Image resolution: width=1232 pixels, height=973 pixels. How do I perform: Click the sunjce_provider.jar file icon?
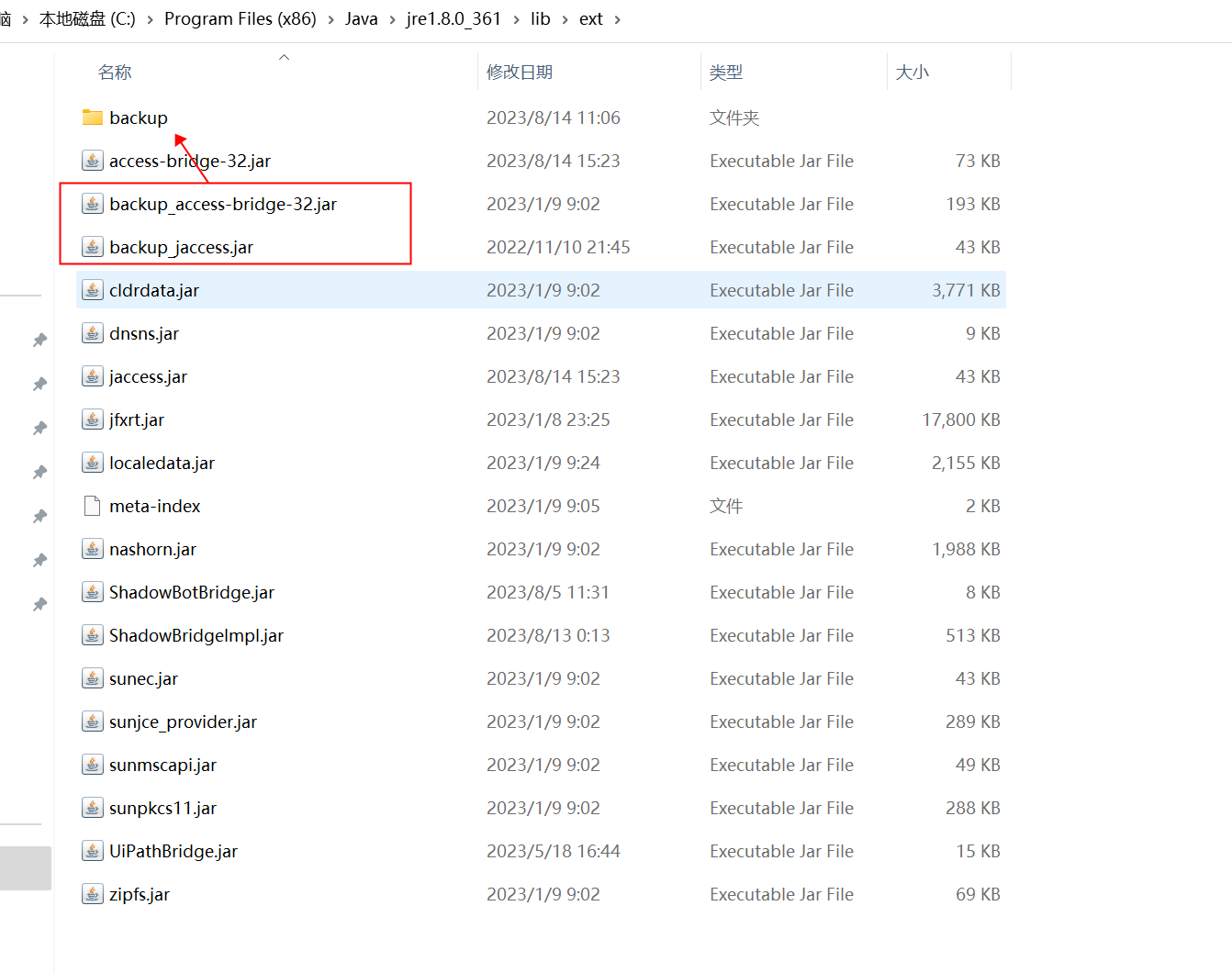[x=92, y=721]
